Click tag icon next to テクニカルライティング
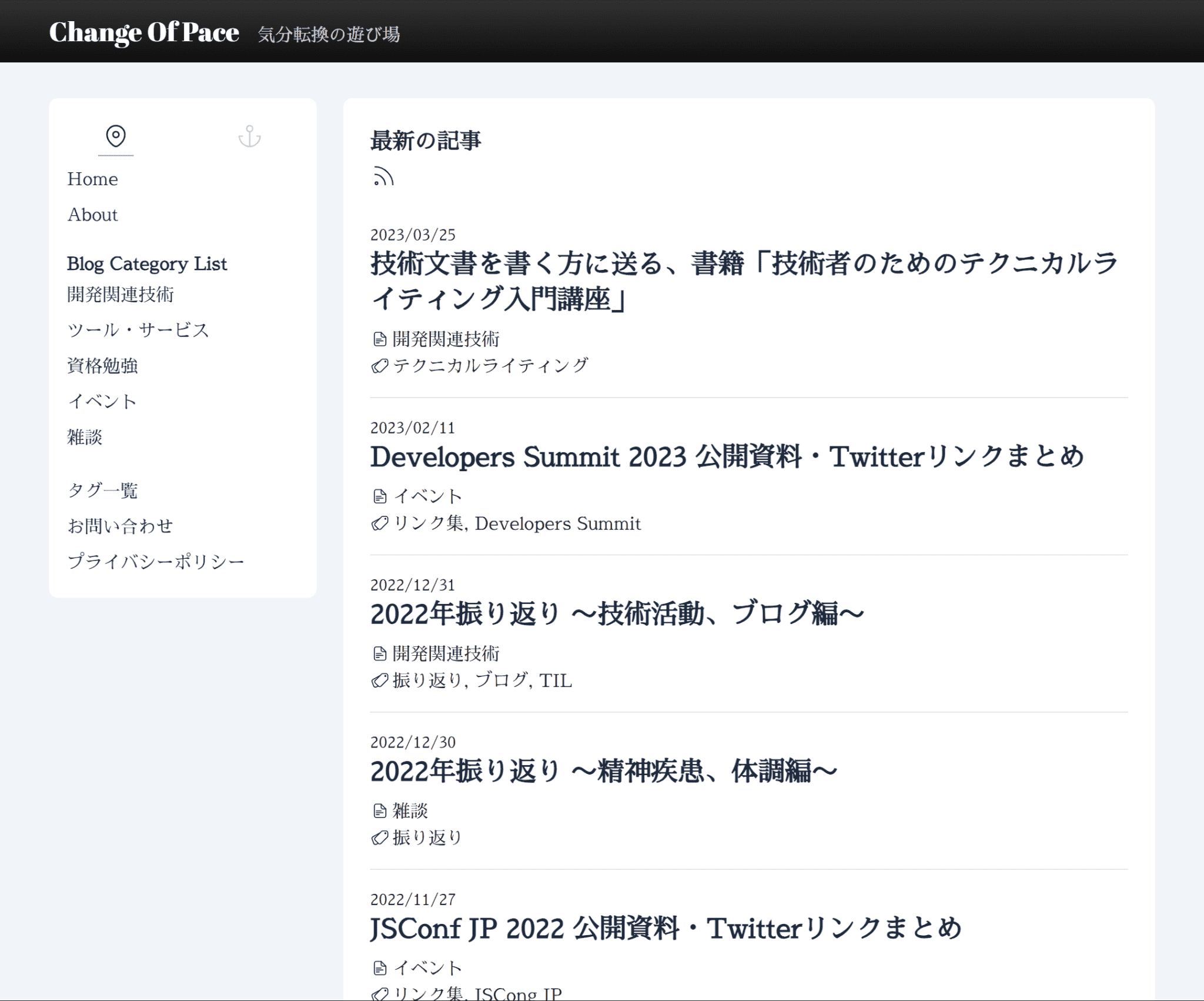This screenshot has width=1204, height=1001. pyautogui.click(x=380, y=366)
